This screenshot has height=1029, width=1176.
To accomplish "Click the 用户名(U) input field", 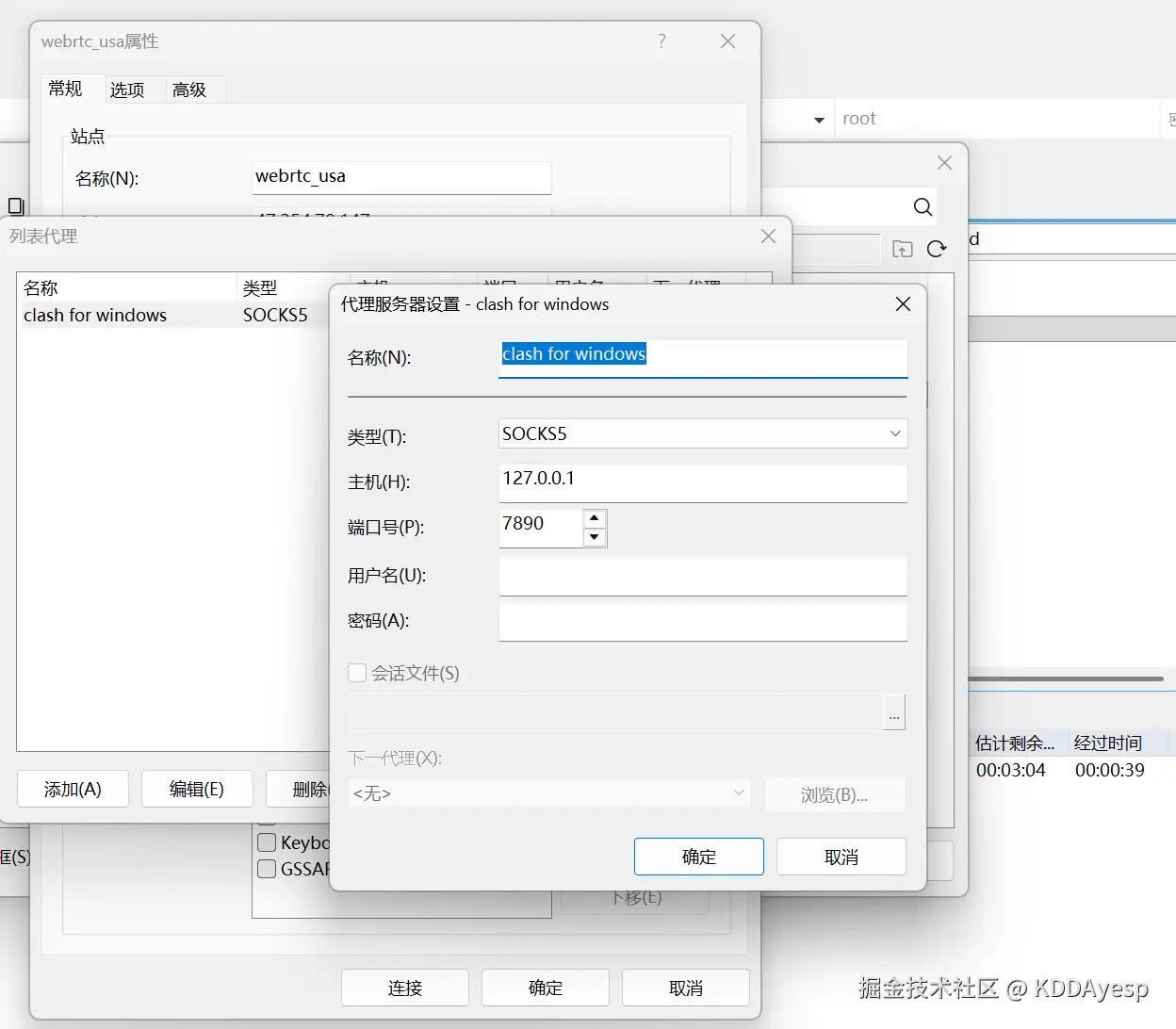I will (703, 576).
